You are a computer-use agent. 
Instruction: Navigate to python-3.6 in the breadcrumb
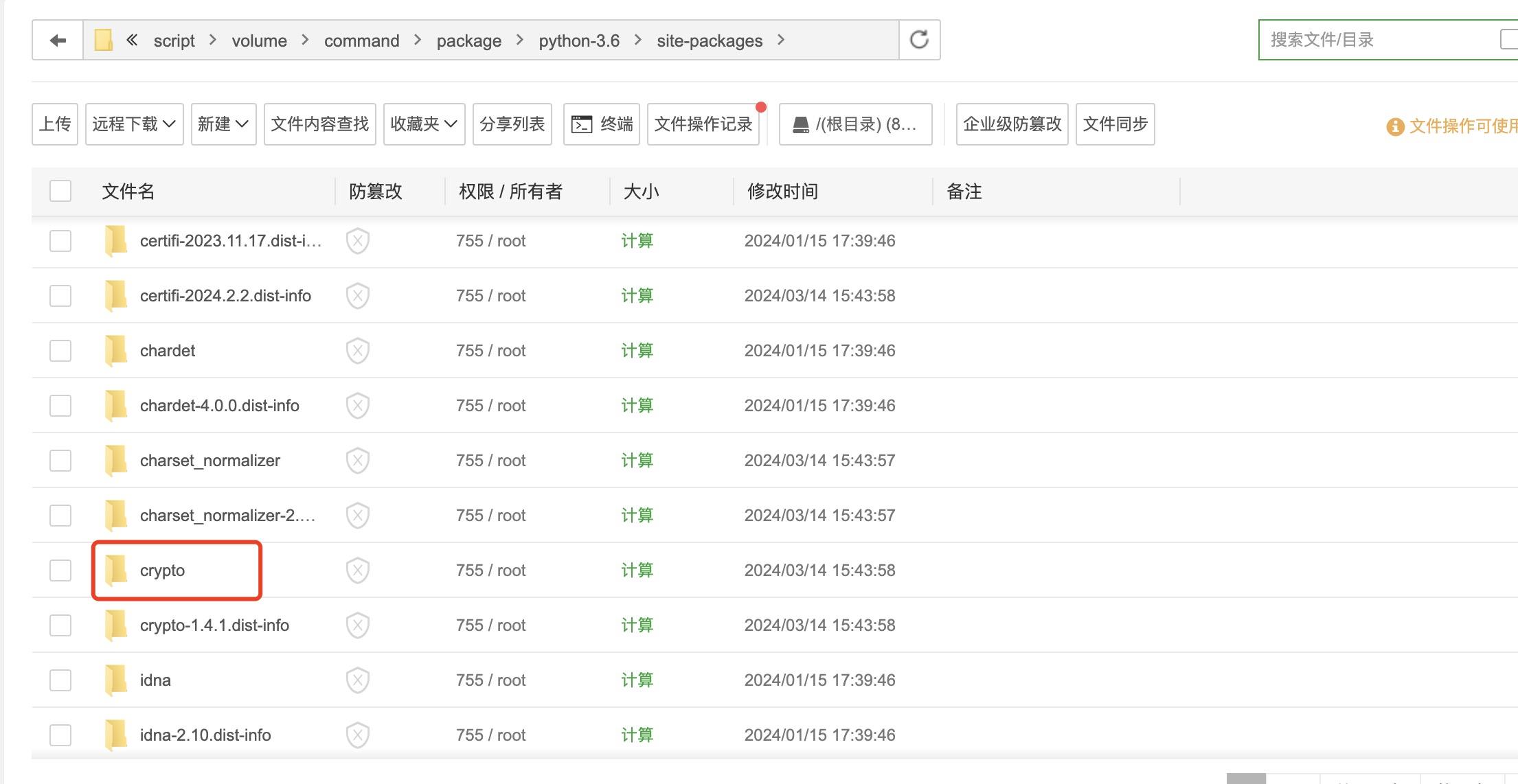[578, 41]
